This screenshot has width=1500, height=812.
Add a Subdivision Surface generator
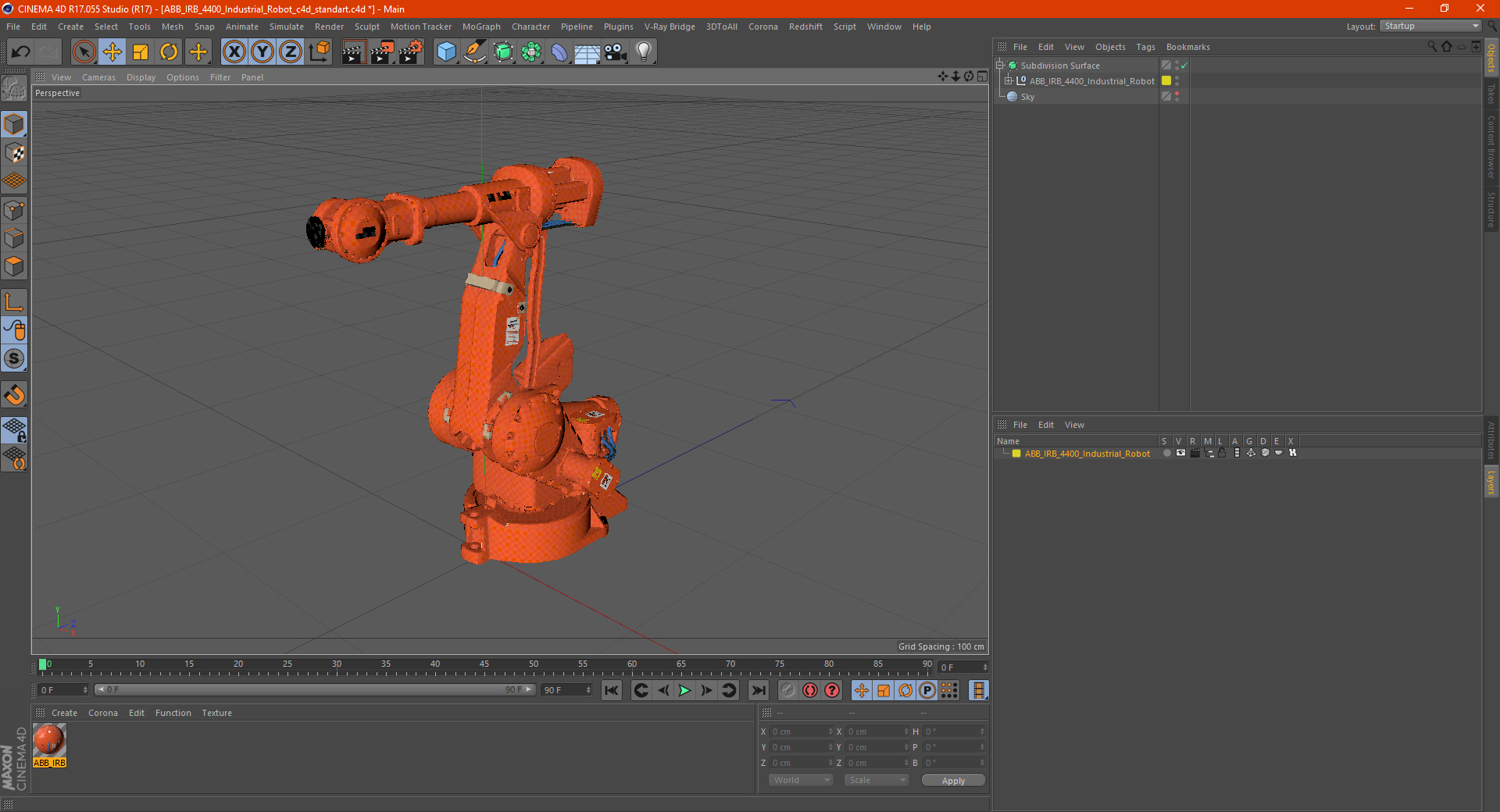click(503, 52)
